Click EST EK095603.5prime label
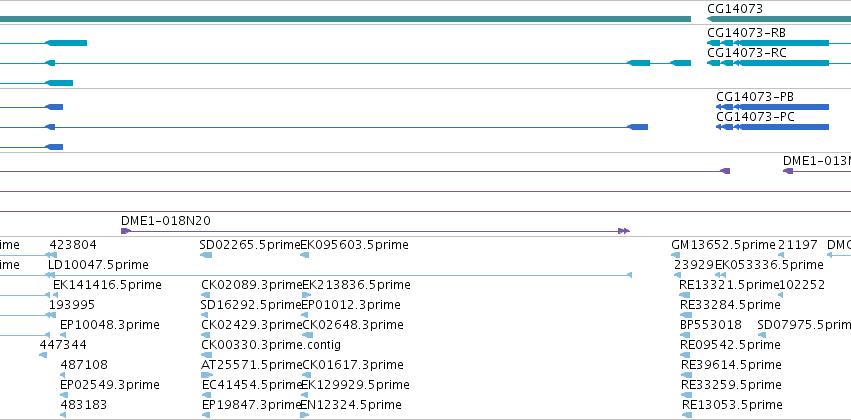The image size is (851, 420). [x=354, y=245]
